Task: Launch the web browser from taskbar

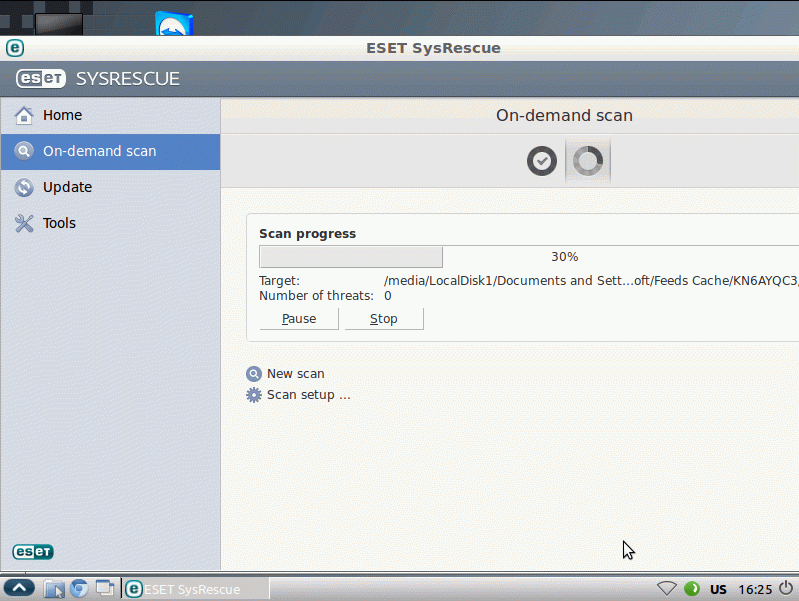Action: point(79,589)
